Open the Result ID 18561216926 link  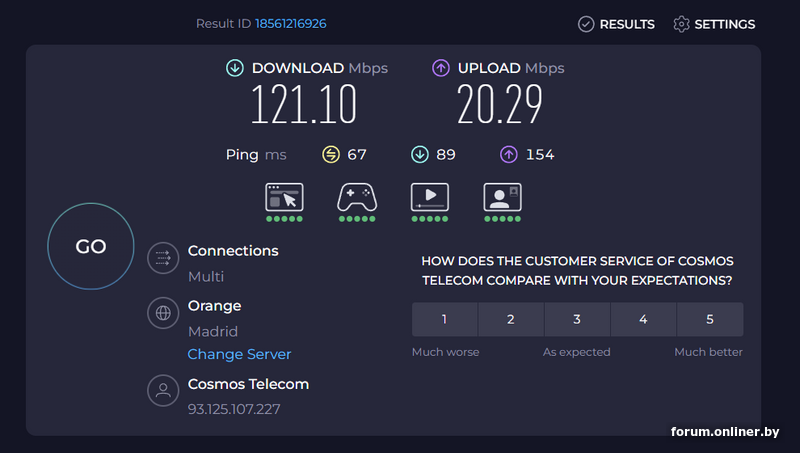click(x=290, y=23)
